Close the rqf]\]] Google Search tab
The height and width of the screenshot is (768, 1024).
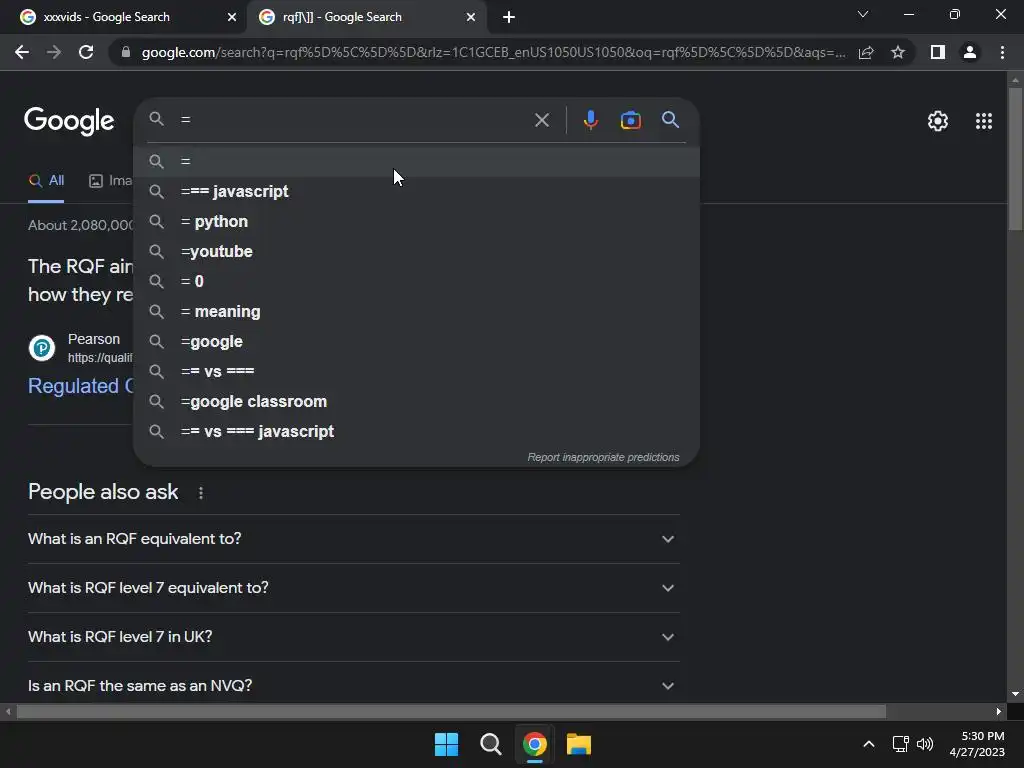coord(471,18)
